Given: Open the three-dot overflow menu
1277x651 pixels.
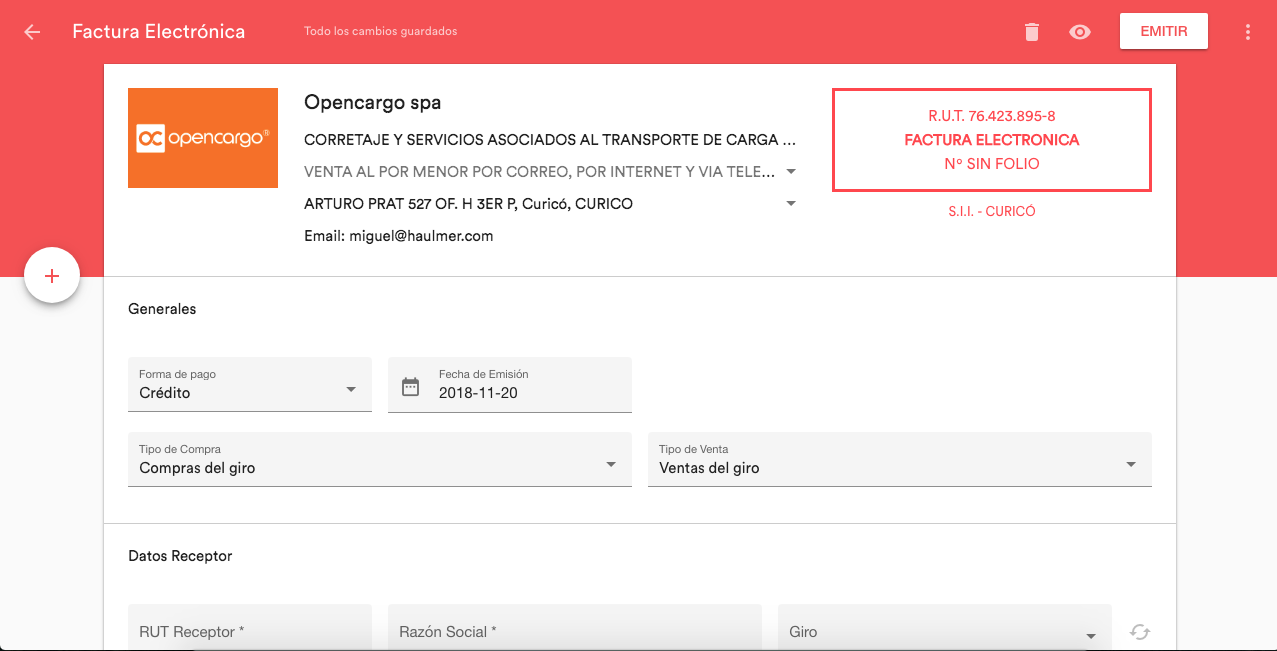Looking at the screenshot, I should click(x=1247, y=31).
